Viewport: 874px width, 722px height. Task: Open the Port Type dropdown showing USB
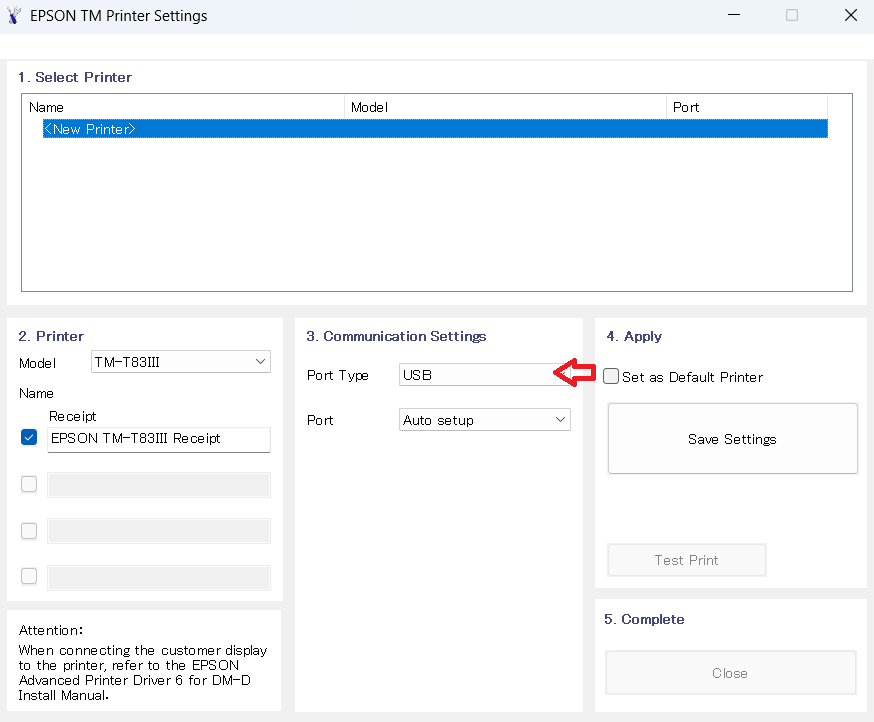tap(476, 375)
